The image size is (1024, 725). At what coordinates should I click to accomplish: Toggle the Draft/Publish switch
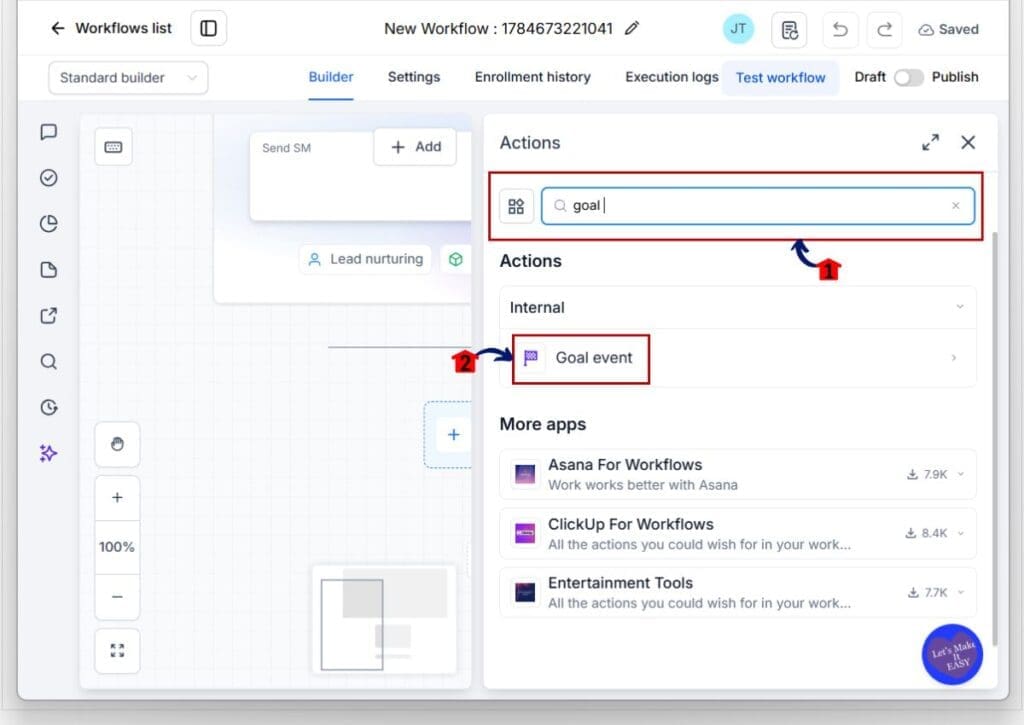point(908,77)
